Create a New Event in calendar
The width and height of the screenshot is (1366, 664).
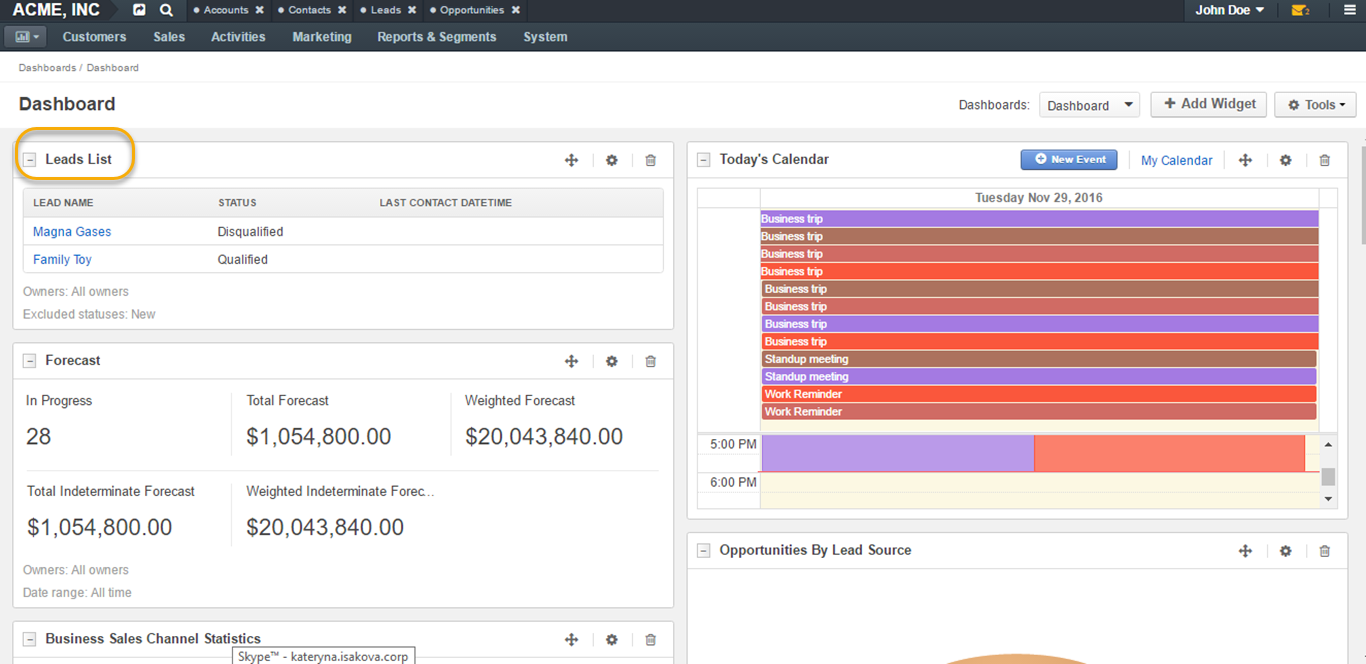(1069, 160)
